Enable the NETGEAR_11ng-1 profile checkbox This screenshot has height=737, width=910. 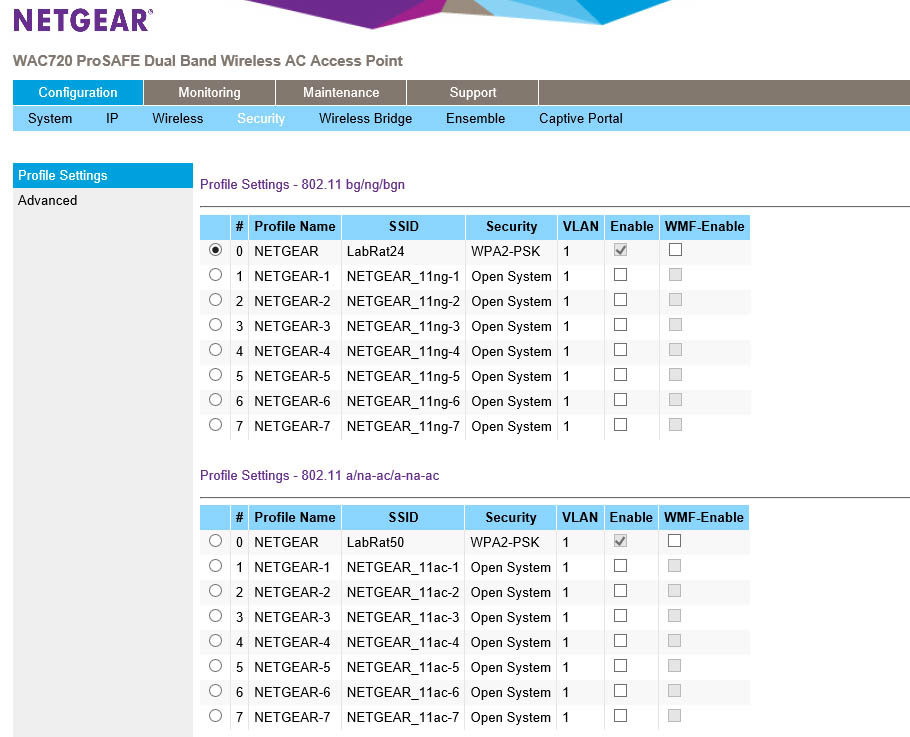coord(620,274)
